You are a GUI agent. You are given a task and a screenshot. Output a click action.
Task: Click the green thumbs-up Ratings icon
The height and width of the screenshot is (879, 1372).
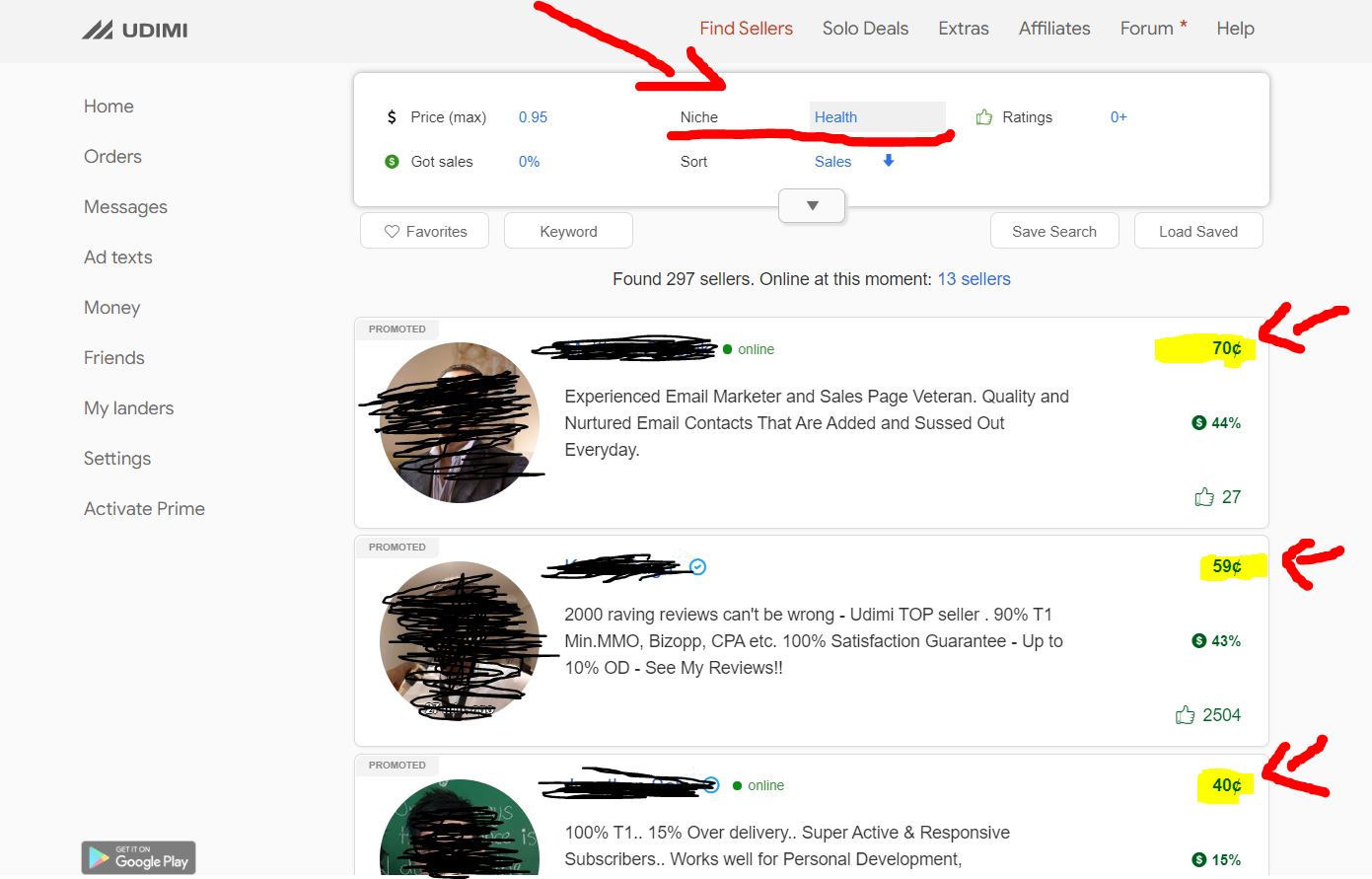tap(983, 117)
